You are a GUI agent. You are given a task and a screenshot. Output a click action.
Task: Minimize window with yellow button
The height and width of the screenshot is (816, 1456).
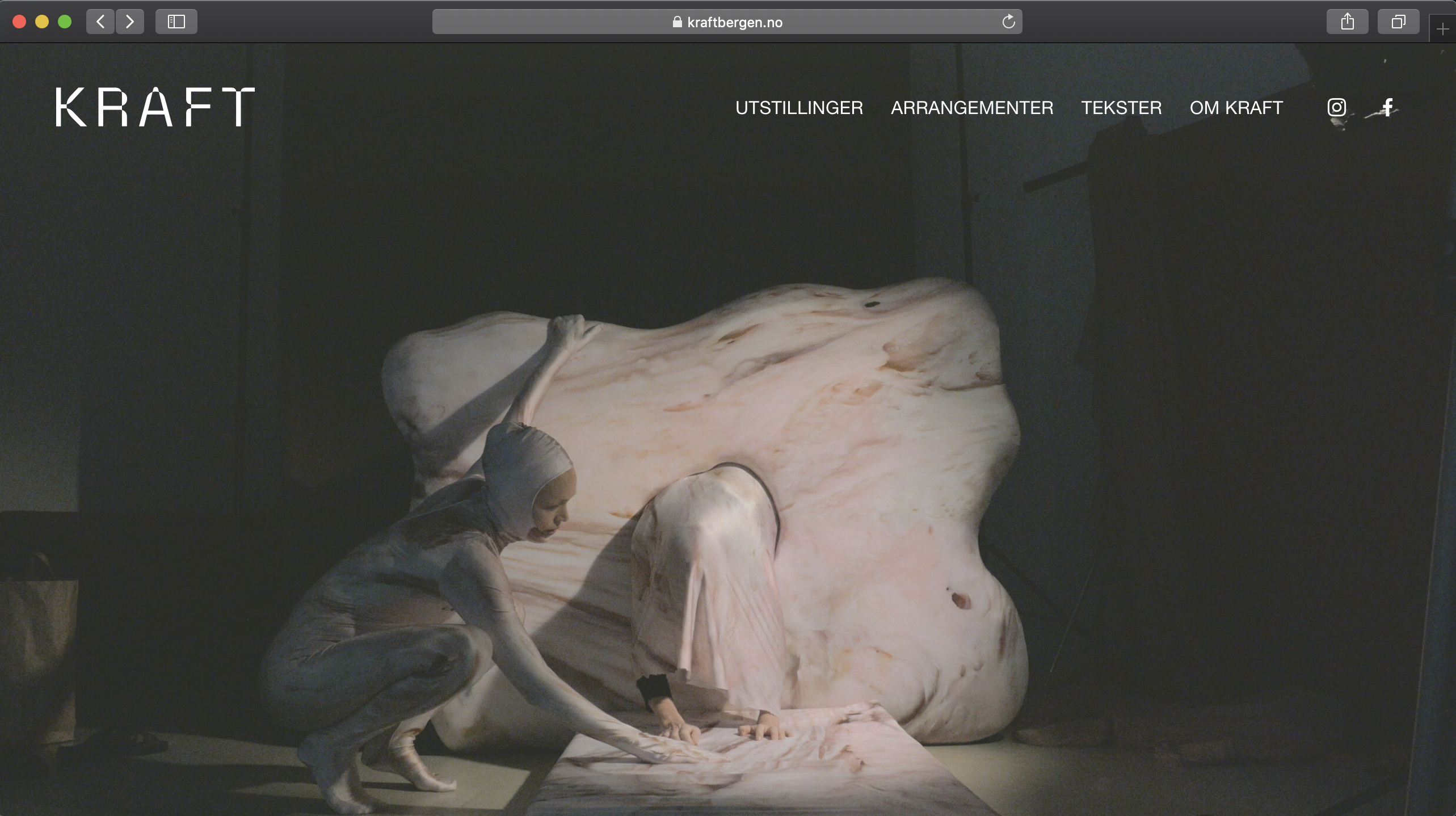point(42,22)
